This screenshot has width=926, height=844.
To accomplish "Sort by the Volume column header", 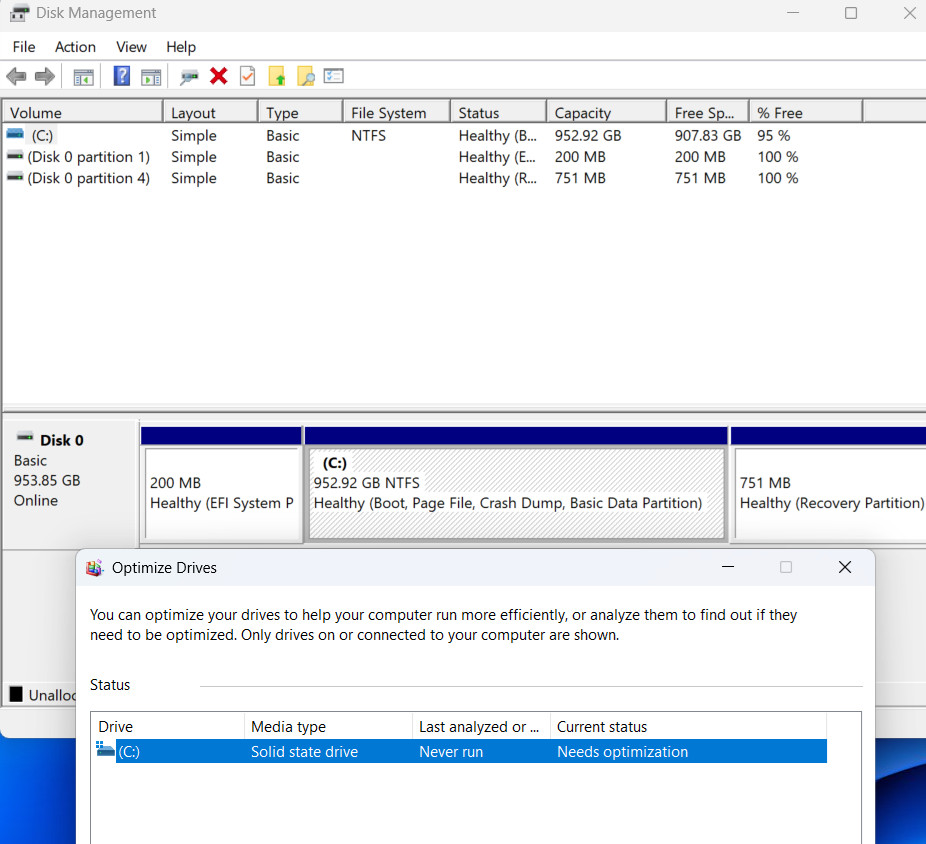I will point(83,112).
